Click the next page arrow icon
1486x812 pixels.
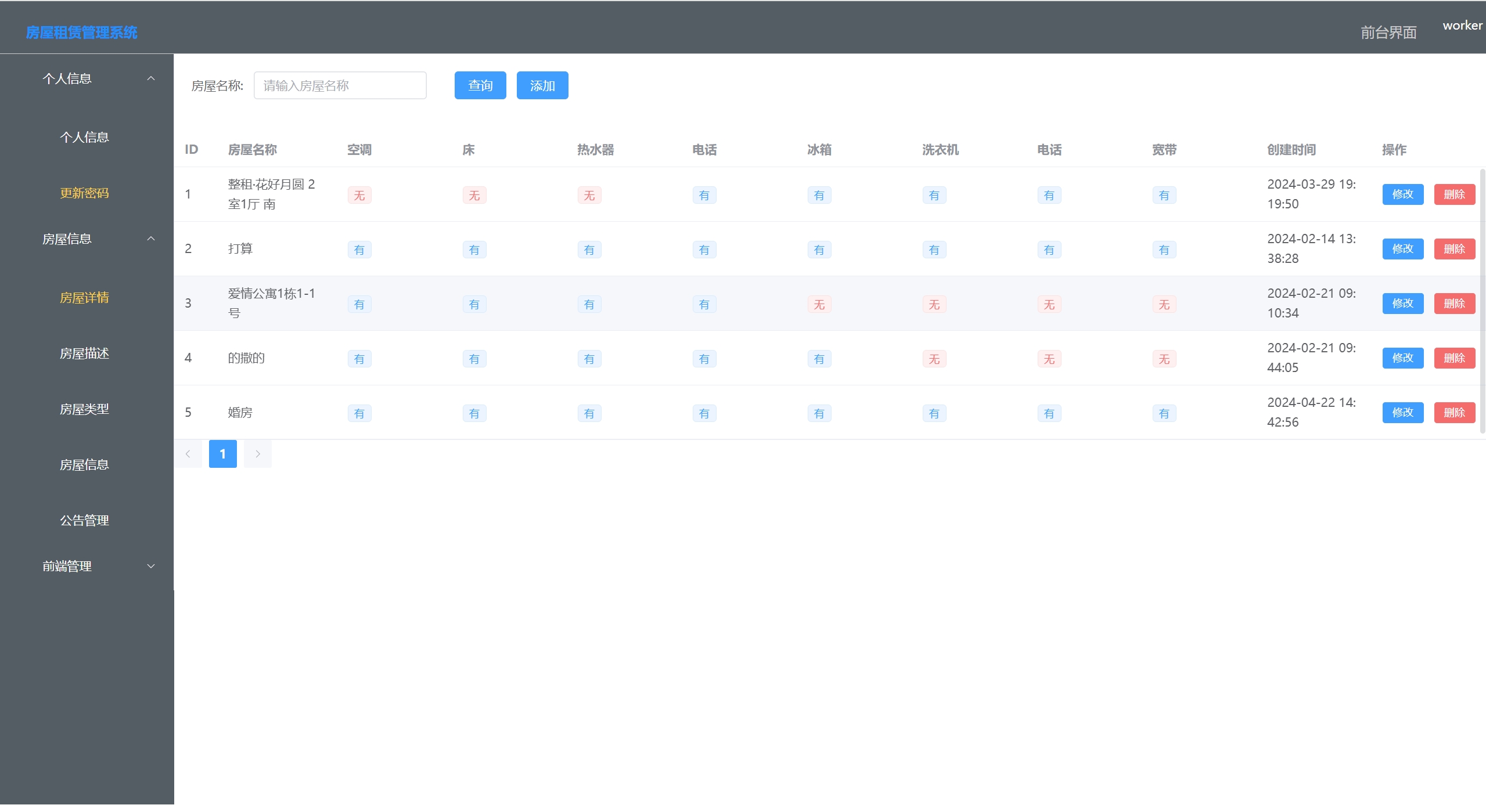point(258,454)
